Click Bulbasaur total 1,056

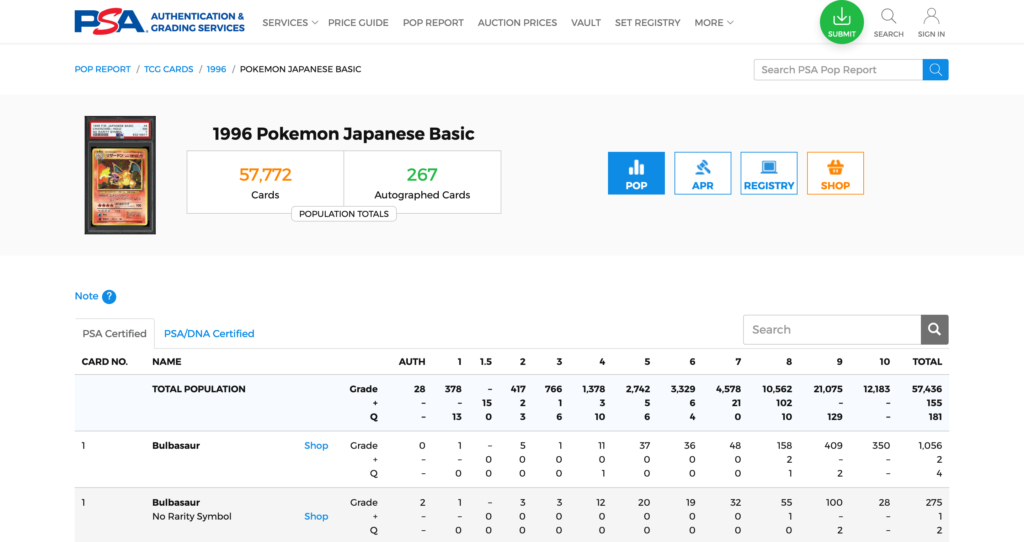pos(930,446)
